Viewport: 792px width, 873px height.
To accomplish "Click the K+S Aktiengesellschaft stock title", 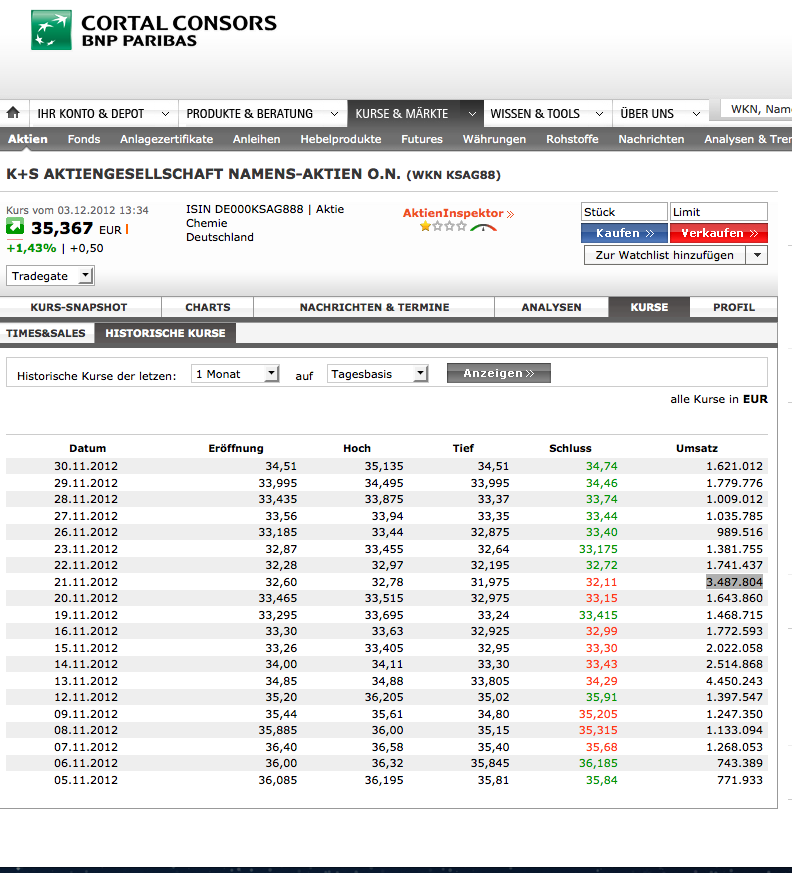I will tap(253, 174).
